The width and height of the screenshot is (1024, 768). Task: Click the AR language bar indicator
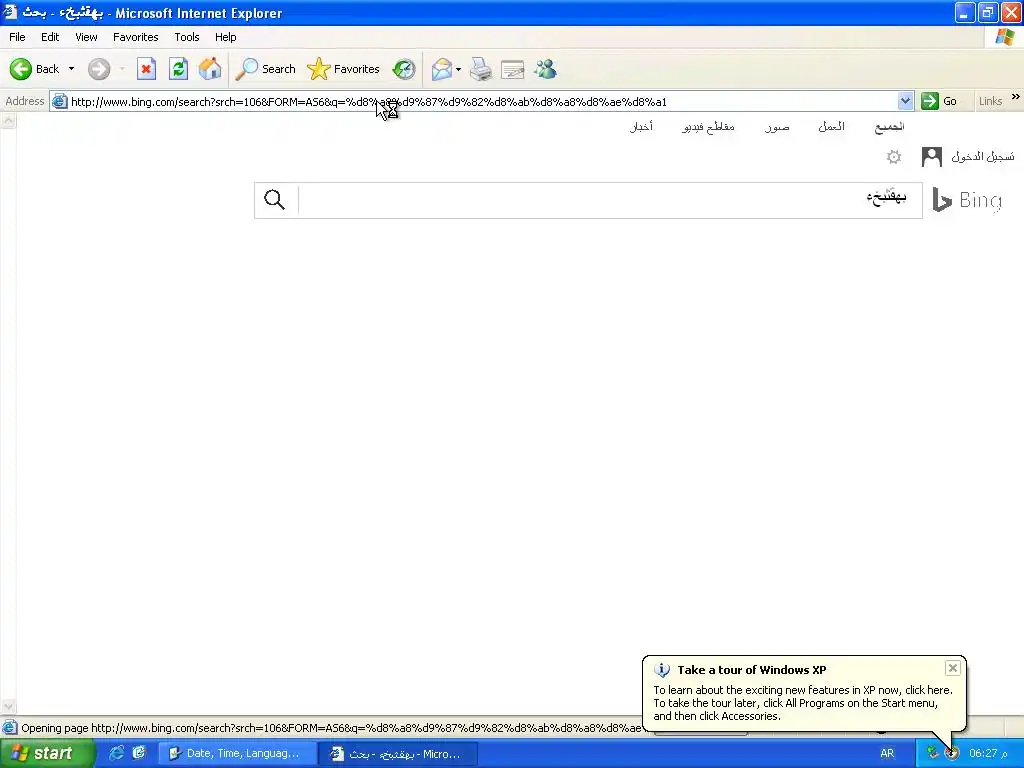click(887, 754)
